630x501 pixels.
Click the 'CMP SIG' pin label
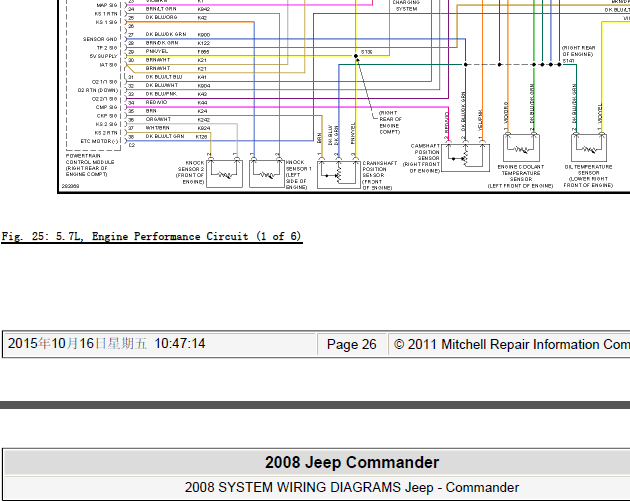pos(106,107)
